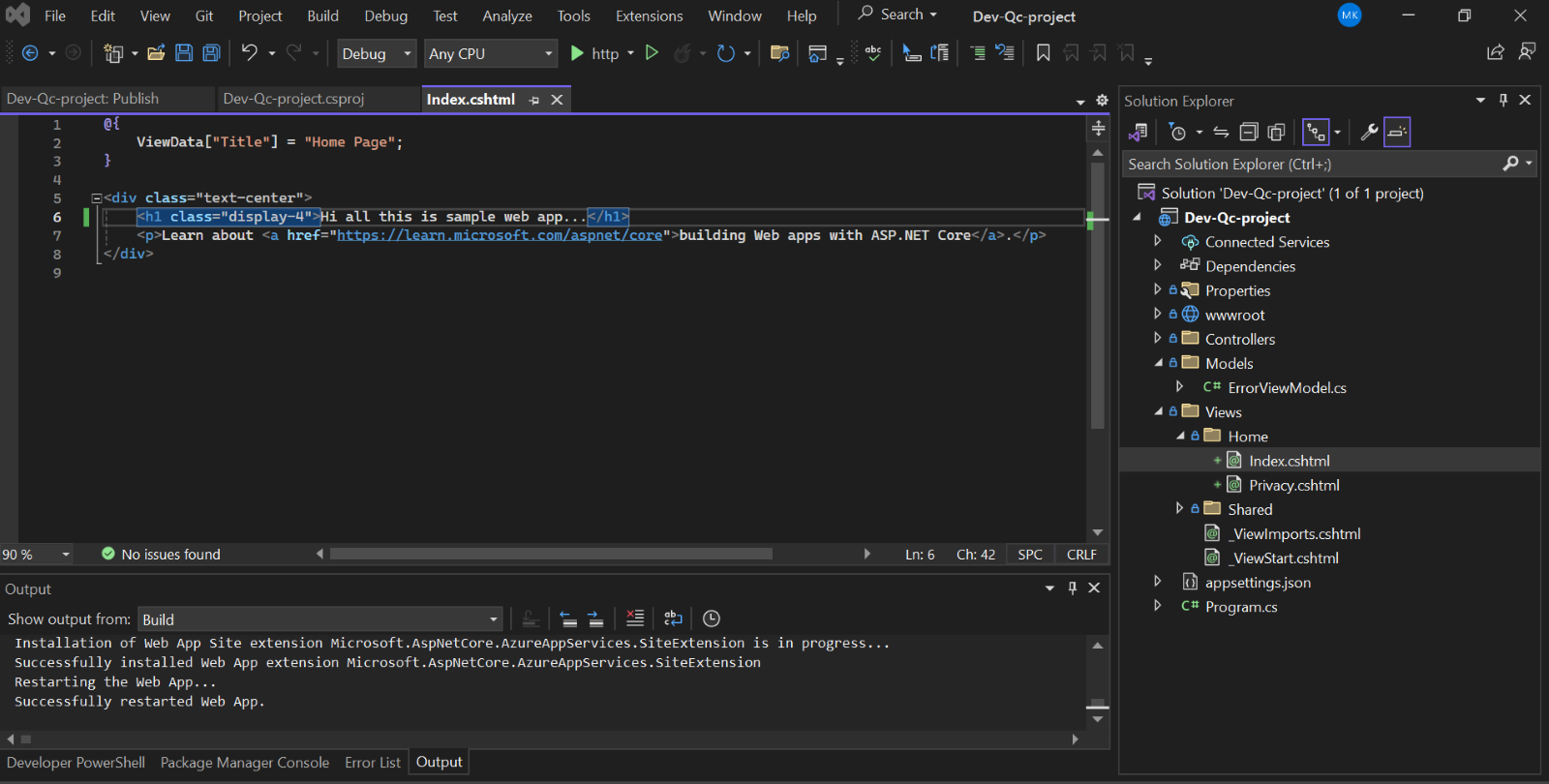Toggle a bookmark with the bookmark icon
This screenshot has height=784, width=1549.
click(1043, 53)
